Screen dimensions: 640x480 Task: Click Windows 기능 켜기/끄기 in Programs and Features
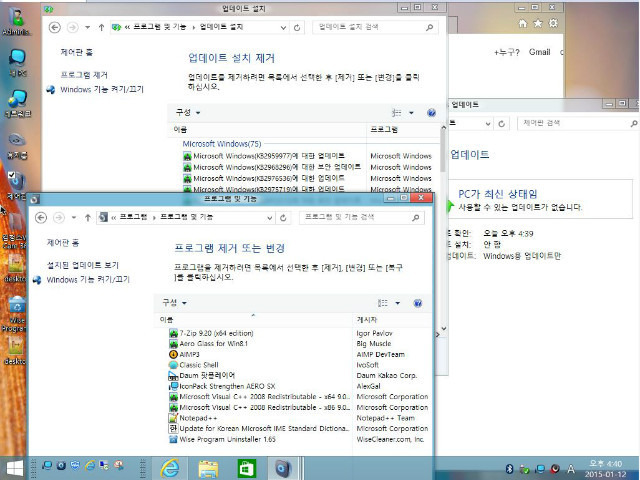point(88,280)
